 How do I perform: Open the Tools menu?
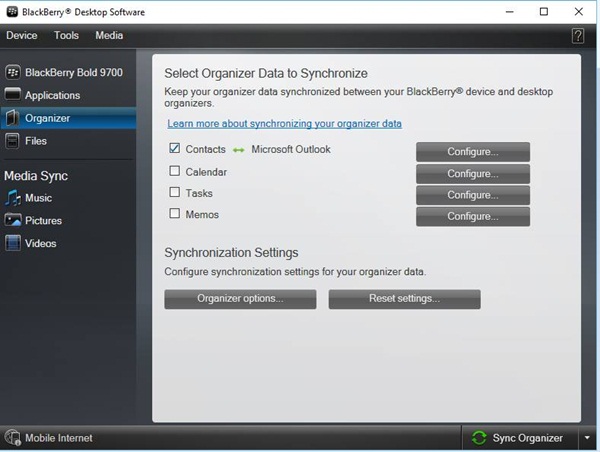click(x=66, y=36)
